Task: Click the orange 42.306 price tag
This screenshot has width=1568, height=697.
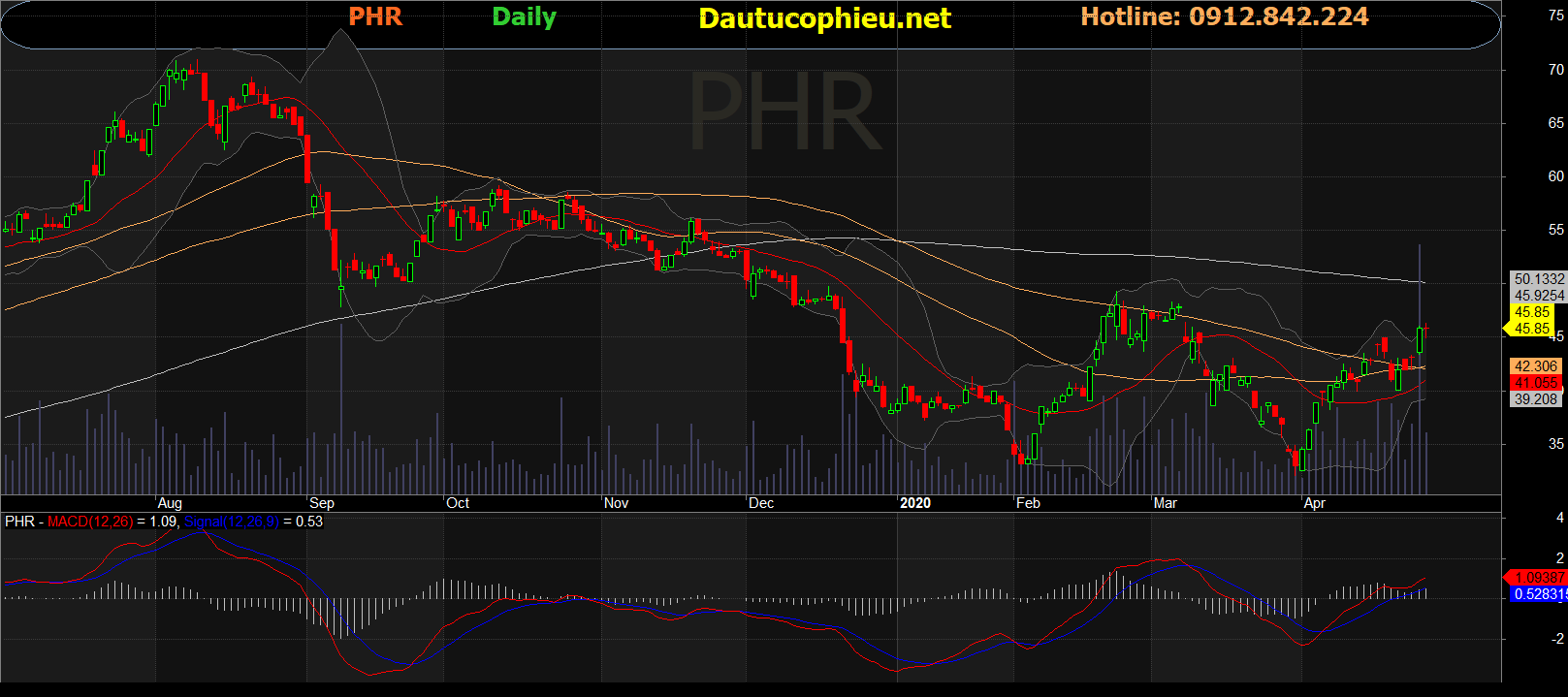Action: click(1536, 366)
